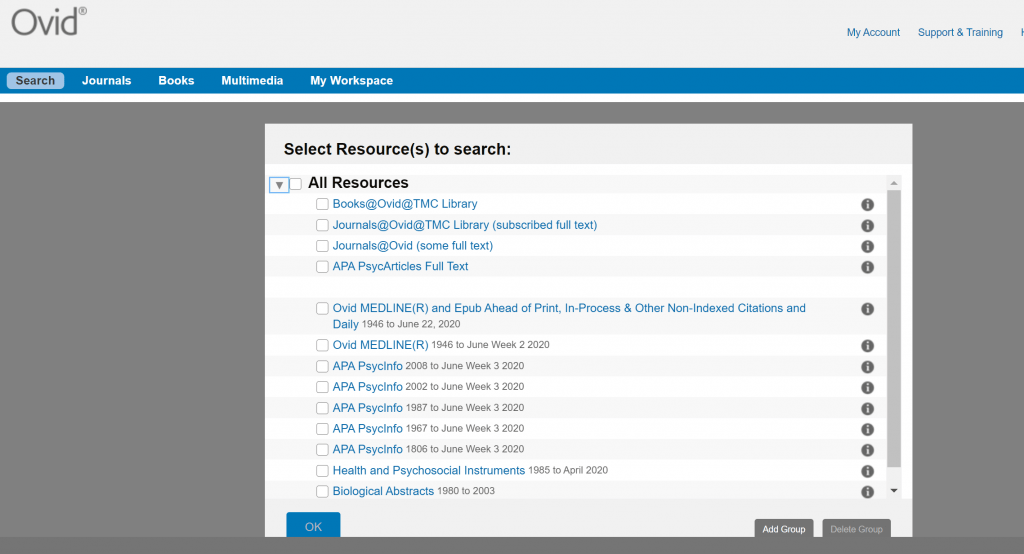The width and height of the screenshot is (1024, 554).
Task: Open Biological Abstracts link
Action: coord(383,491)
